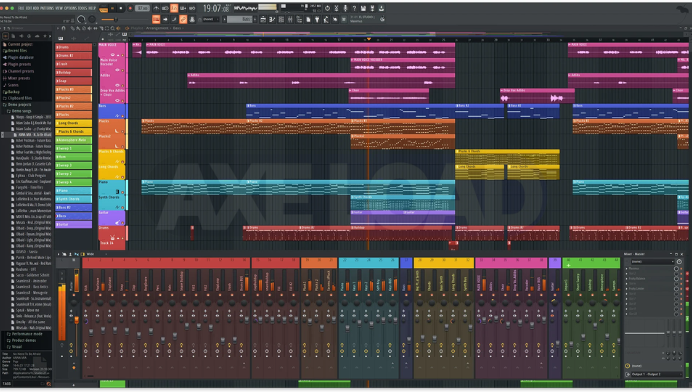692x392 pixels.
Task: Mute the Adlibs playlist track
Action: 123,86
